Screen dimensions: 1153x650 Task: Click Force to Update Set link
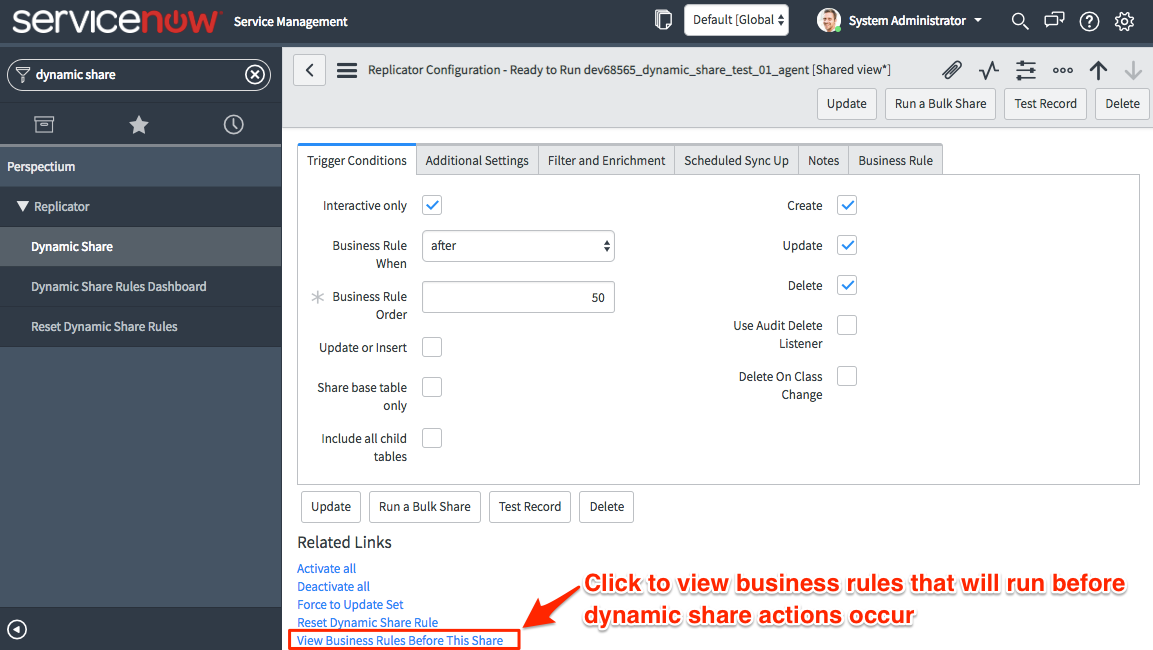(350, 604)
